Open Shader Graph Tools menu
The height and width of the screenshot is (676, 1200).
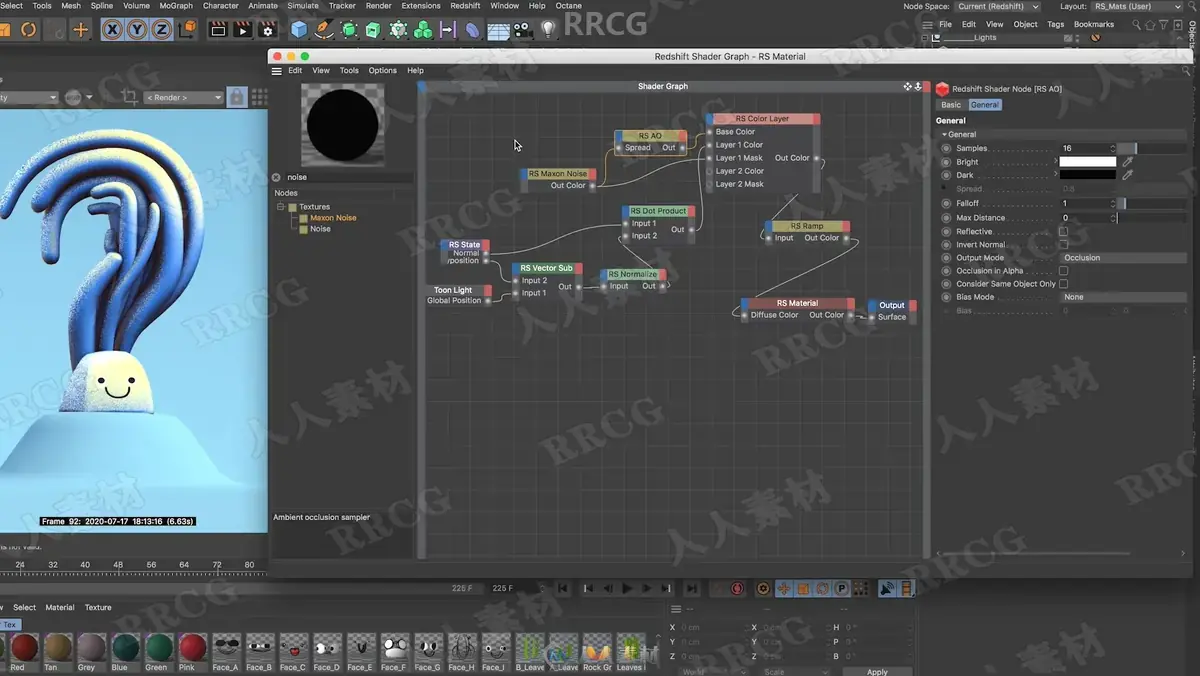click(x=349, y=71)
